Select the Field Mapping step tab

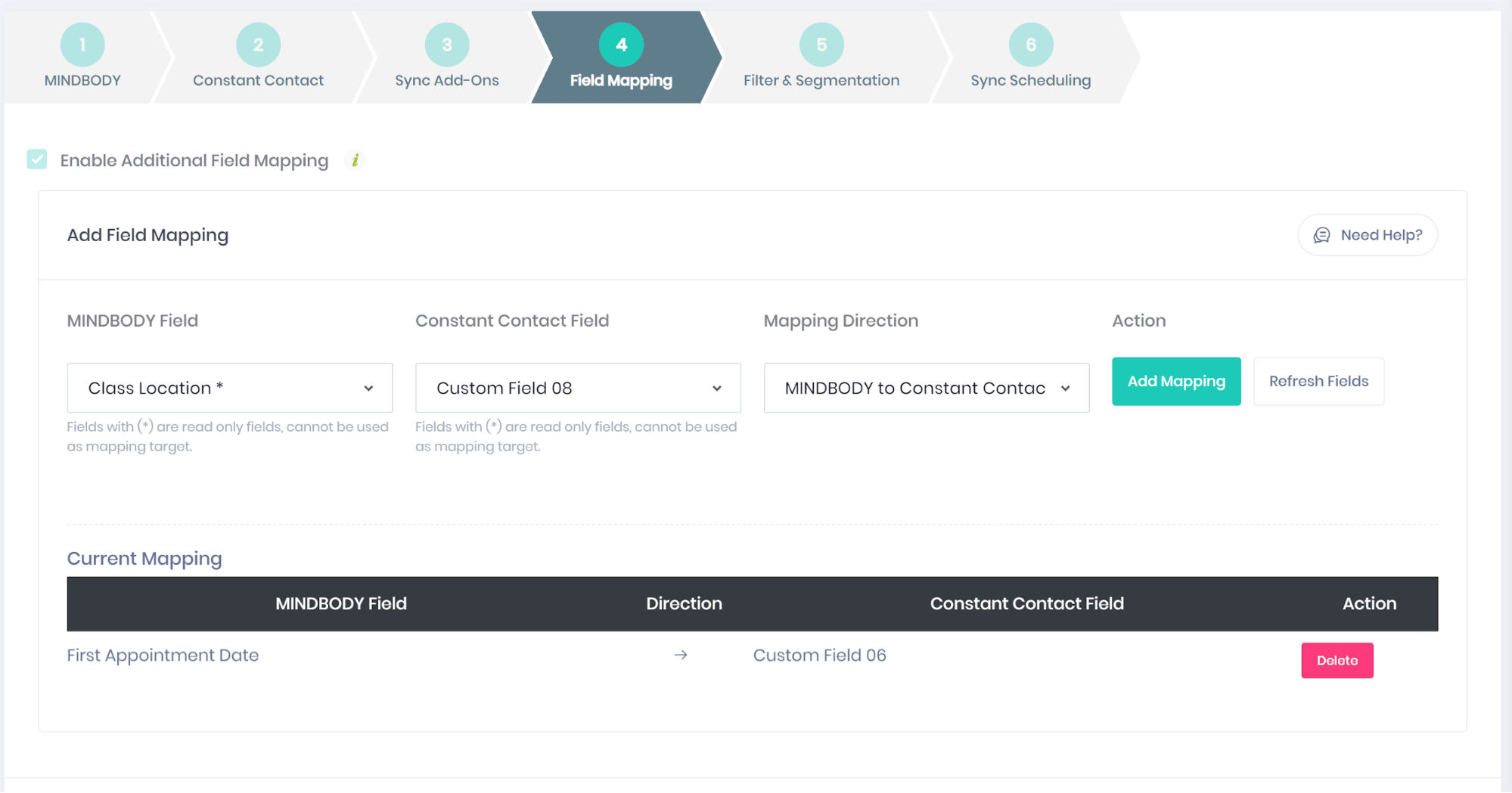point(621,57)
